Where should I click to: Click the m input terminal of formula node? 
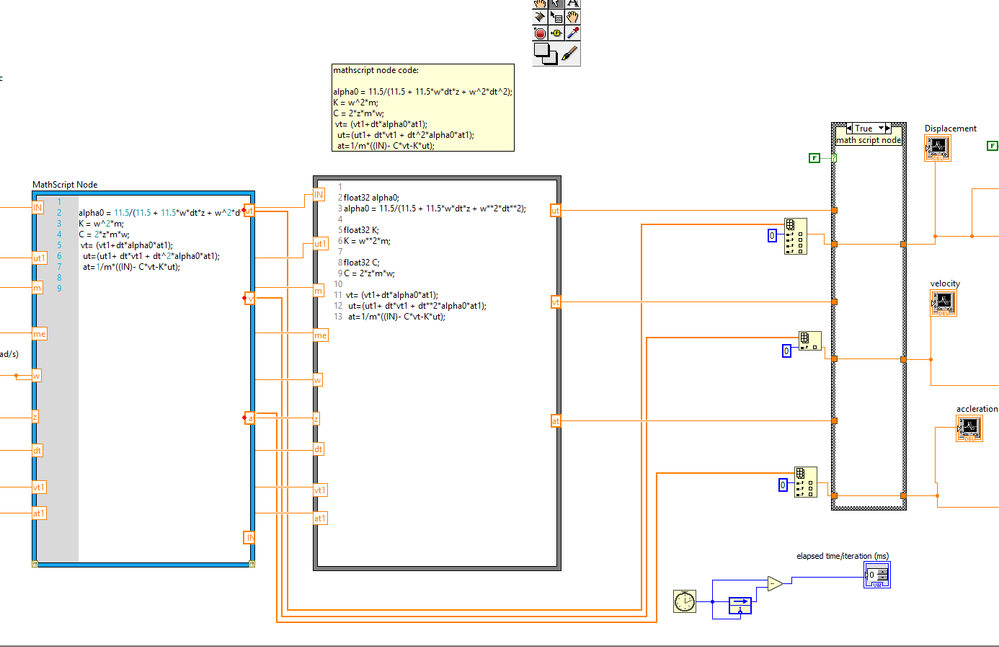click(319, 290)
